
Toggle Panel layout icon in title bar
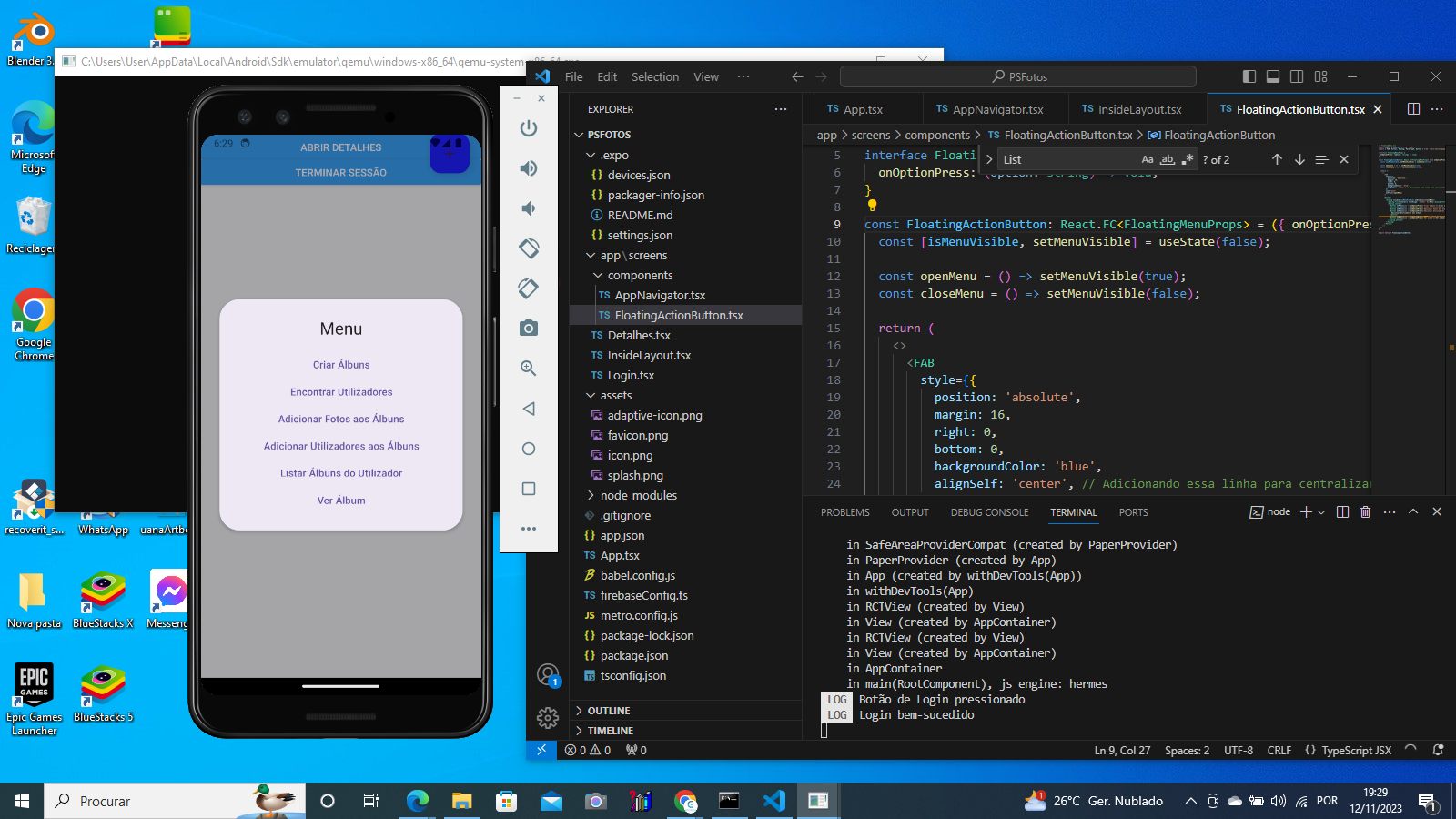[x=1273, y=76]
